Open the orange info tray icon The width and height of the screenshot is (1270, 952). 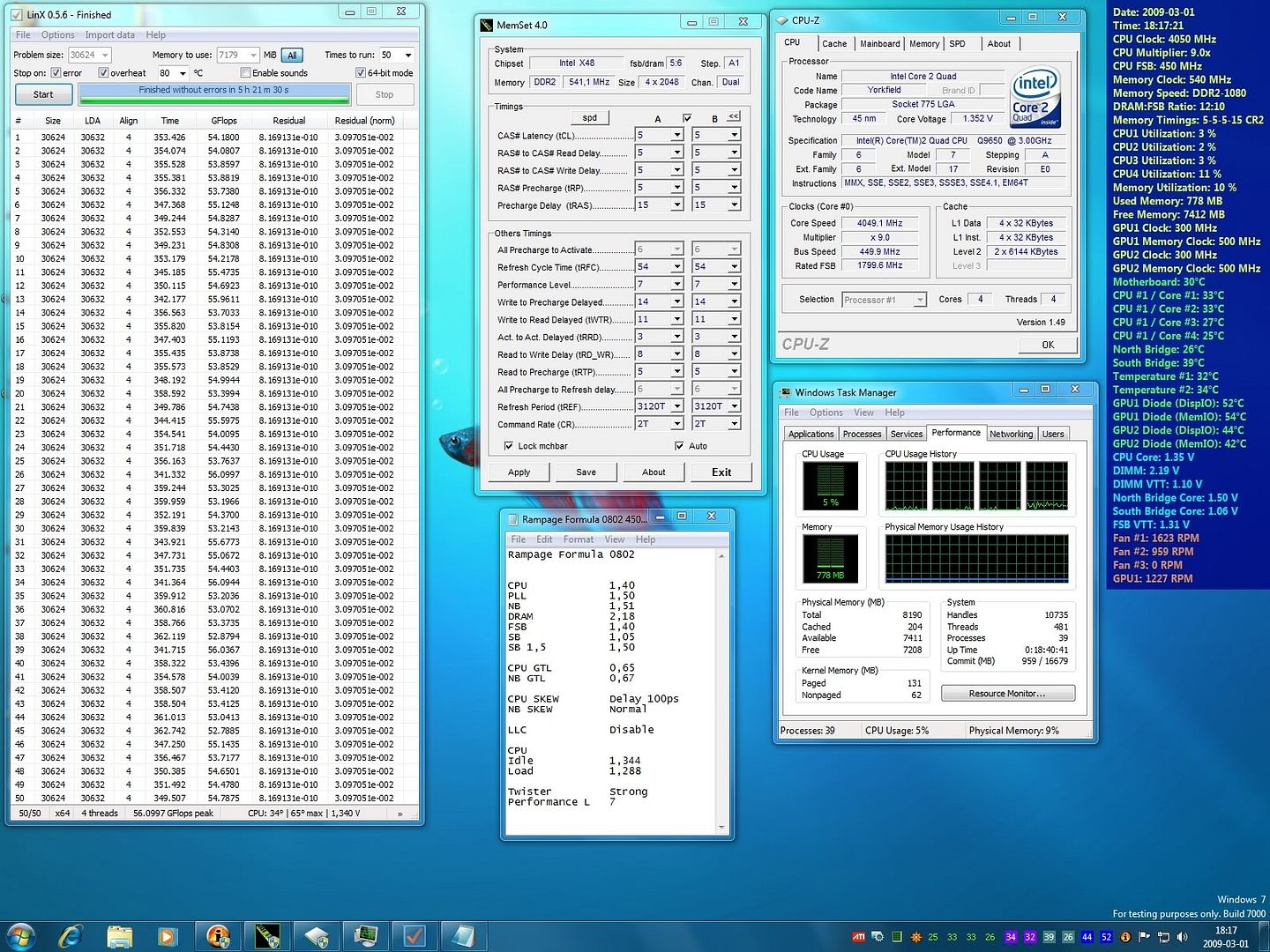pos(1125,937)
